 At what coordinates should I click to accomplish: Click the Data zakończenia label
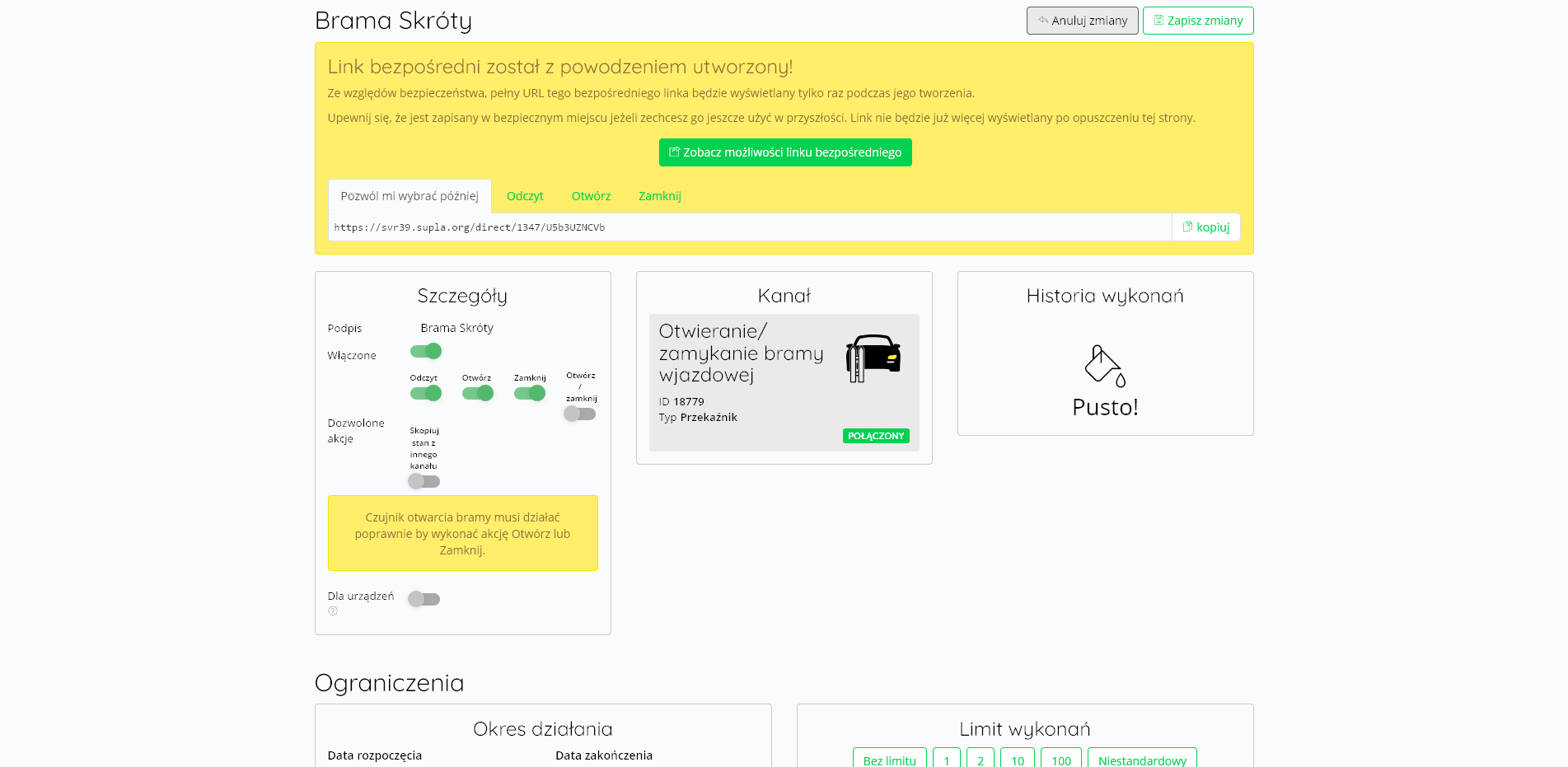point(604,755)
